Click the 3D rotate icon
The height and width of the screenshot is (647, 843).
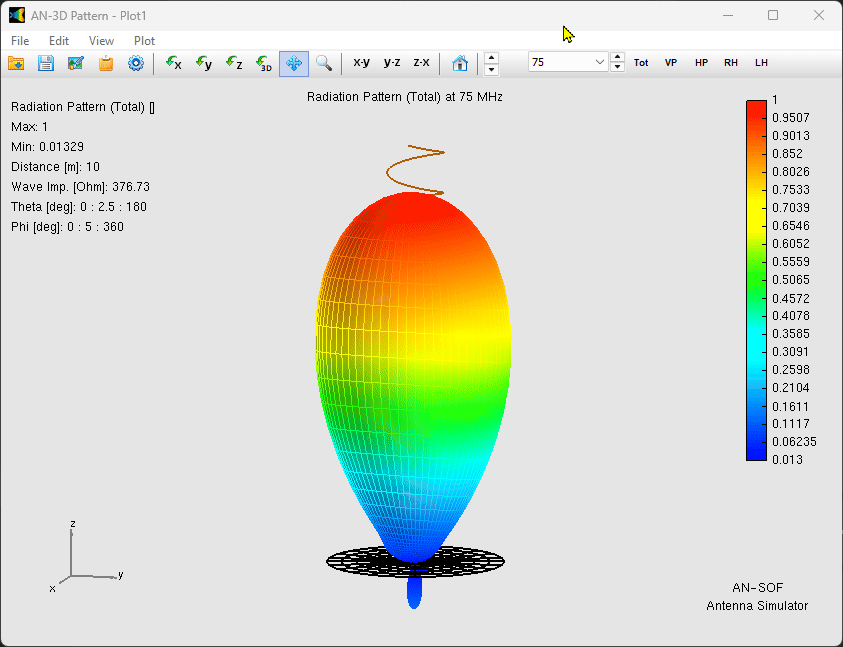(264, 63)
